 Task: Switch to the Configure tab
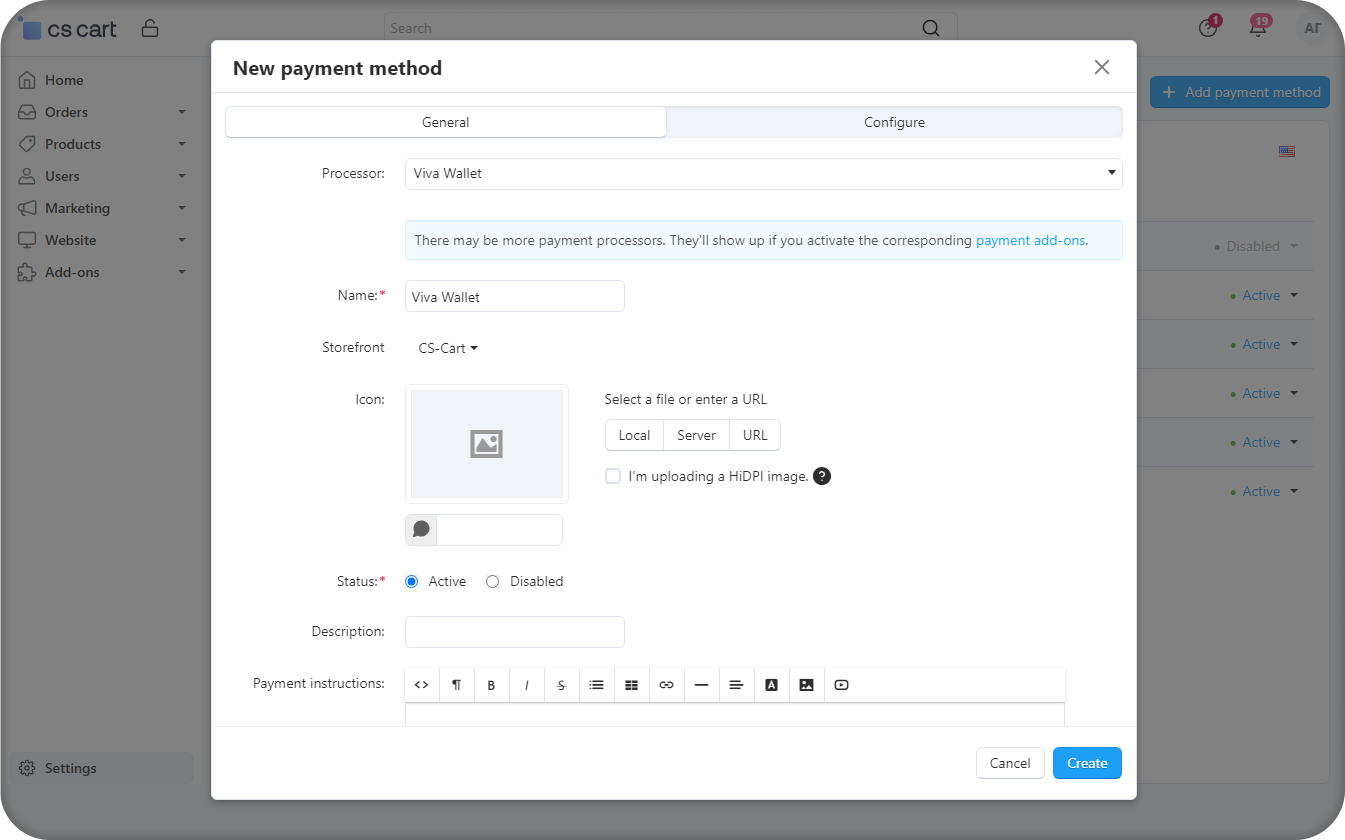(894, 122)
